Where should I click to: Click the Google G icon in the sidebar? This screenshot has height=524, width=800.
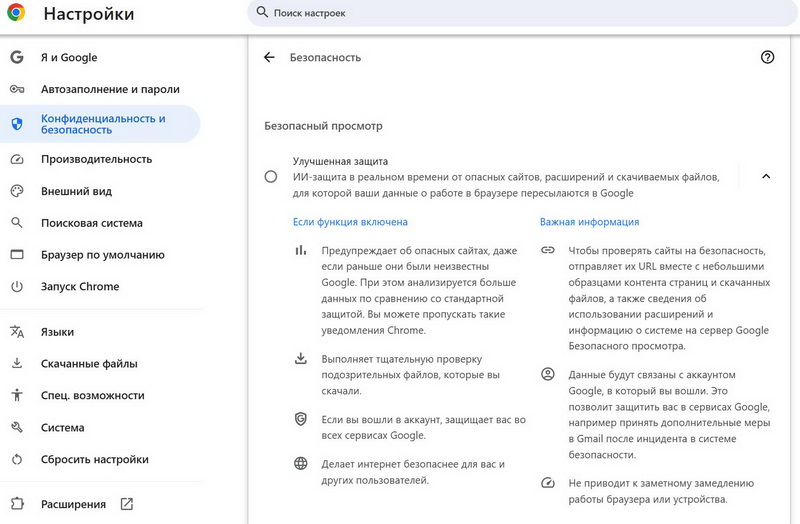17,58
